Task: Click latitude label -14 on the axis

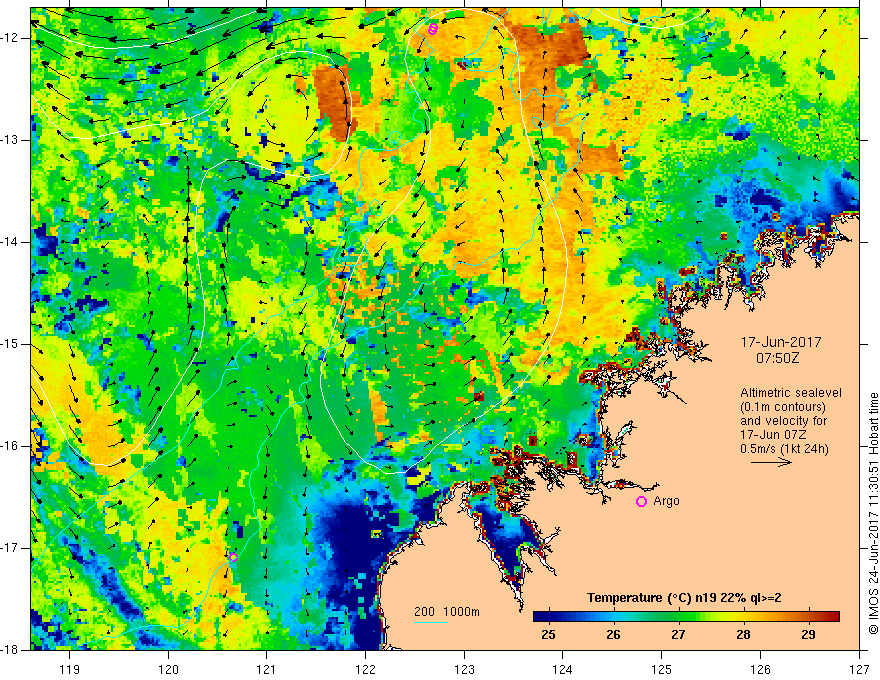Action: click(10, 242)
